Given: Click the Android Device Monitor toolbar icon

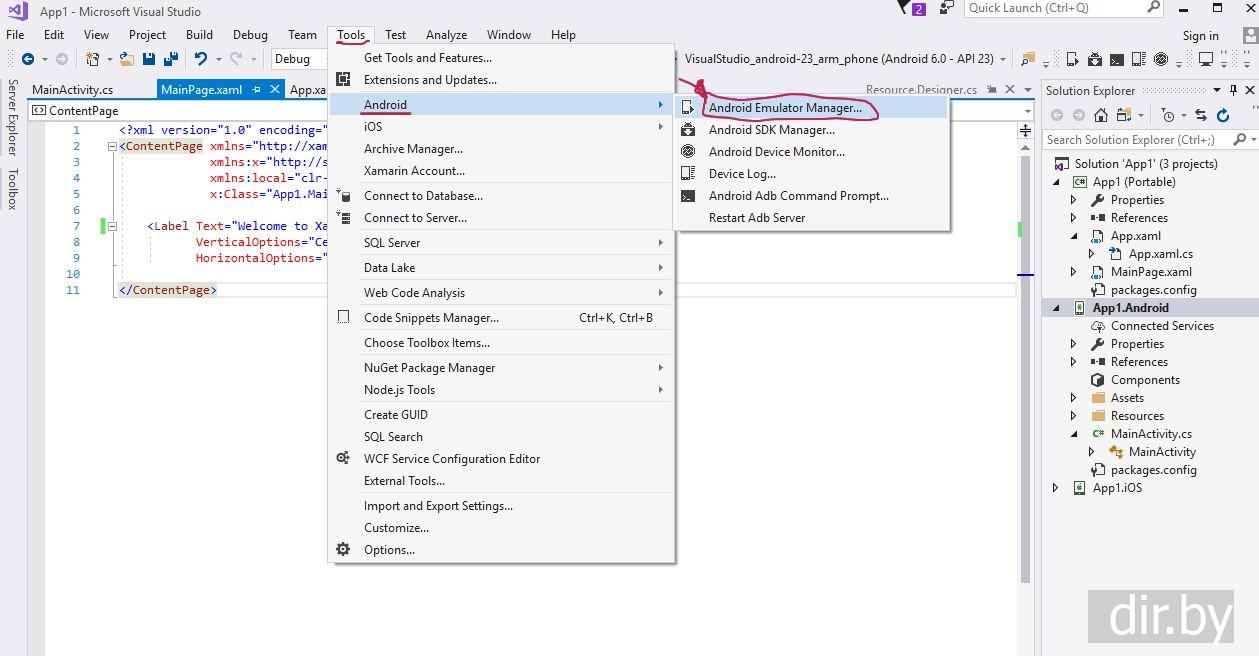Looking at the screenshot, I should [x=1161, y=59].
